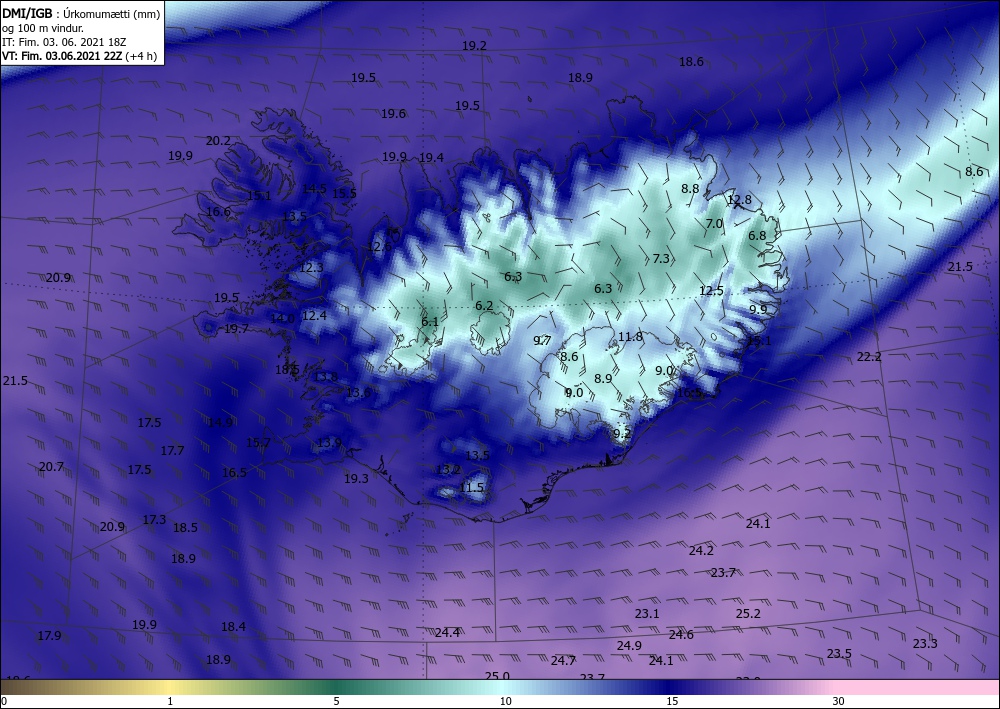Select the '13.9' map value
This screenshot has height=709, width=1000.
point(329,442)
